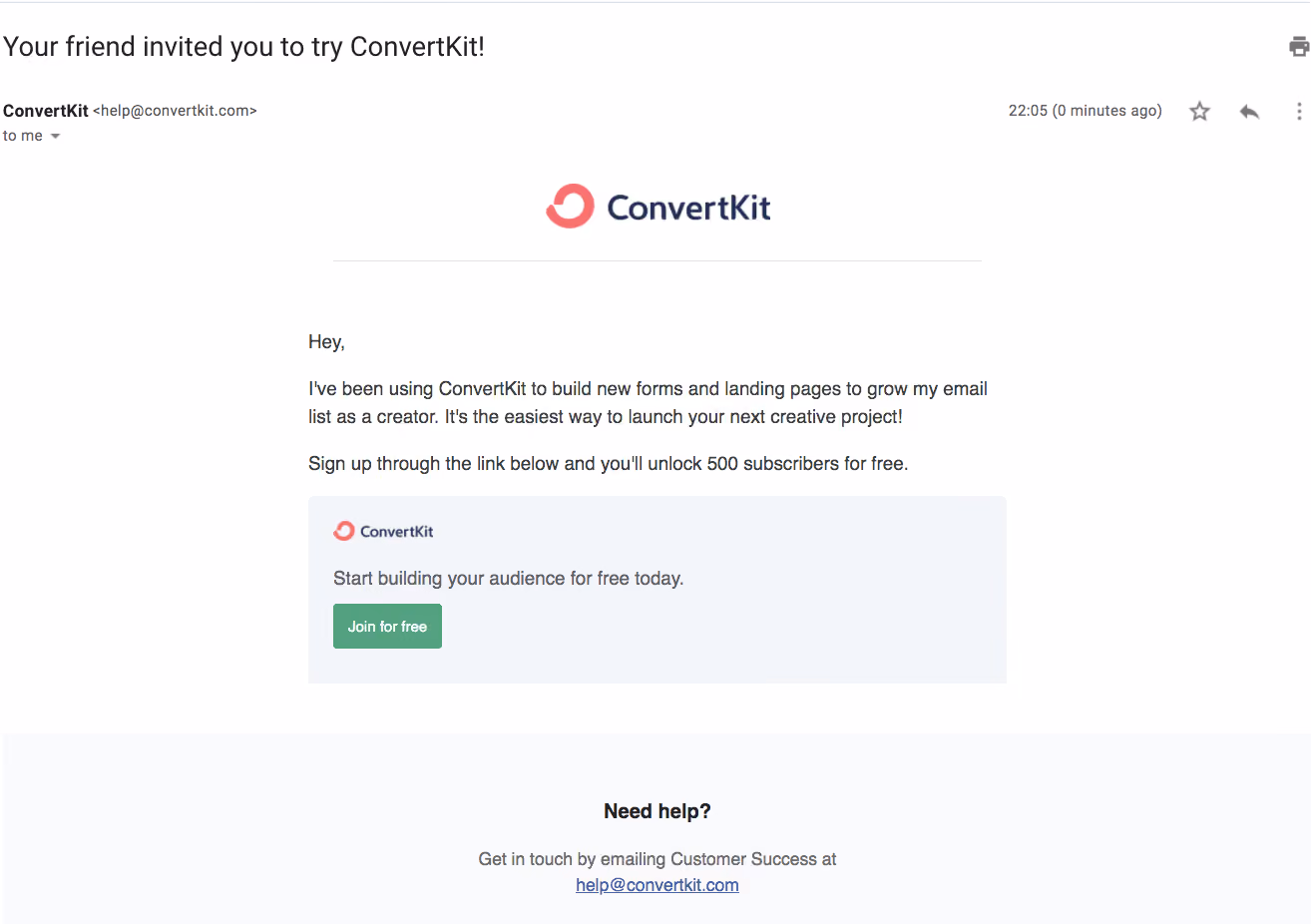Screen dimensions: 1311x924
Task: Click the 'Get in touch by emailing' line
Action: click(x=657, y=859)
